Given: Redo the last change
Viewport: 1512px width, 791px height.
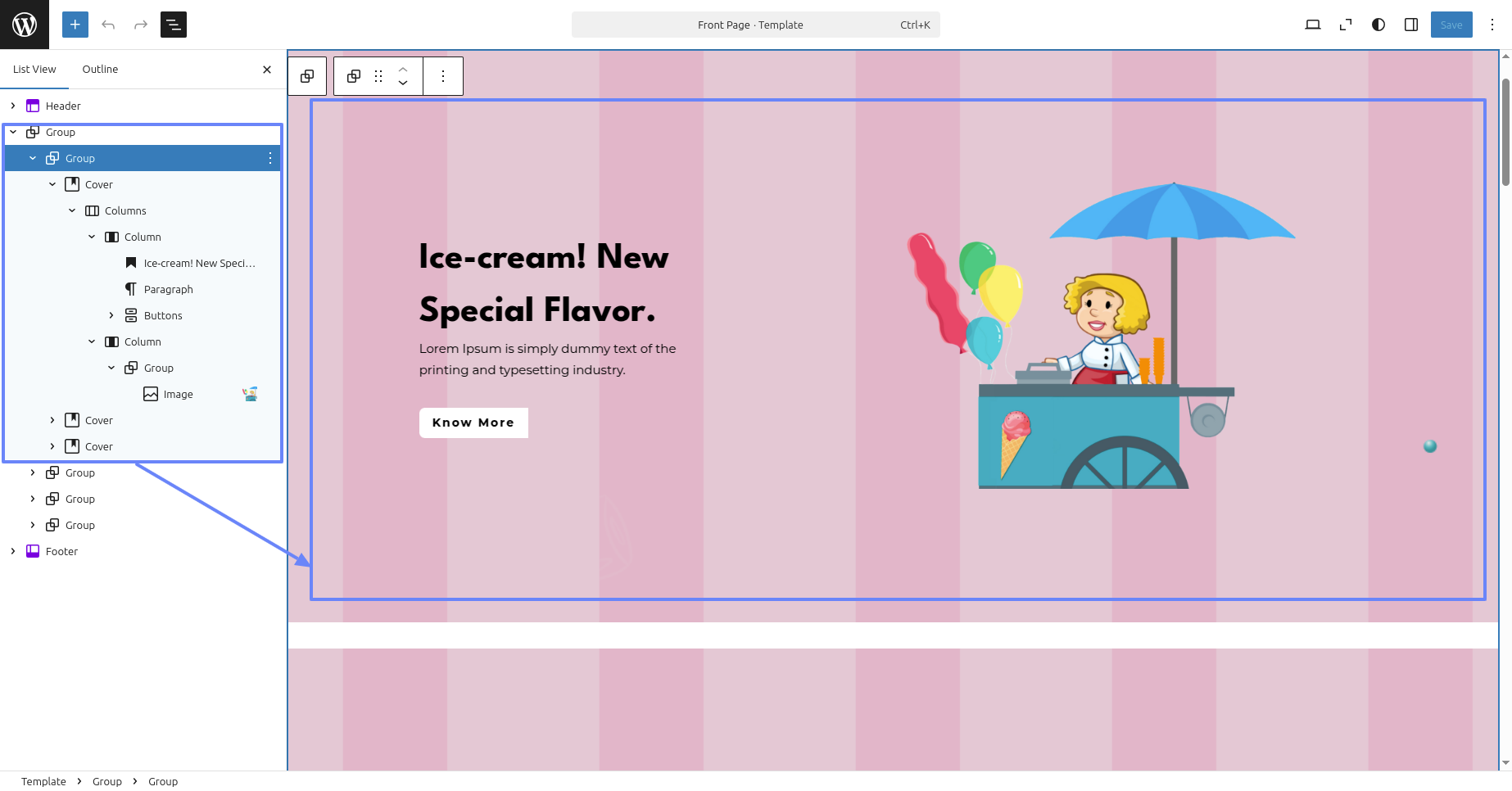Looking at the screenshot, I should (x=141, y=25).
